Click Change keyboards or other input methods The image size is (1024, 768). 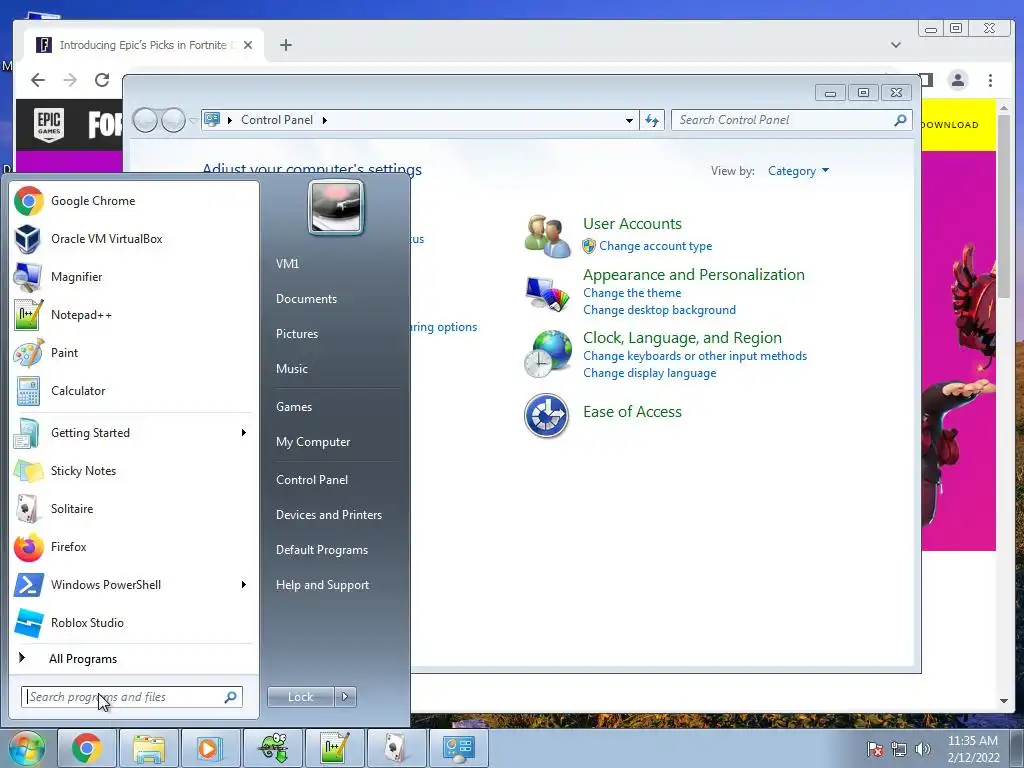(x=695, y=356)
